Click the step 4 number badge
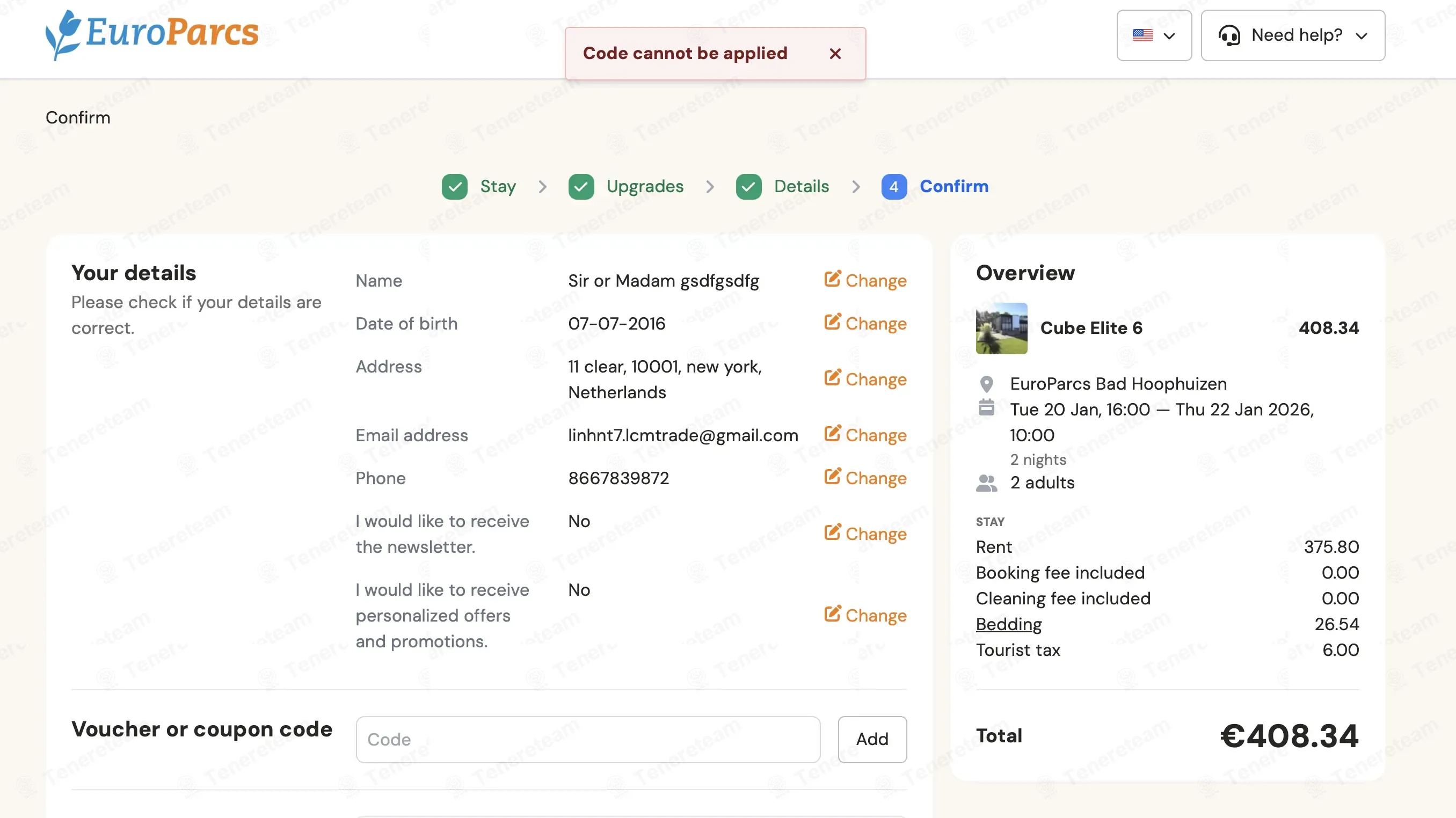Screen dimensions: 1456x818 [x=893, y=186]
